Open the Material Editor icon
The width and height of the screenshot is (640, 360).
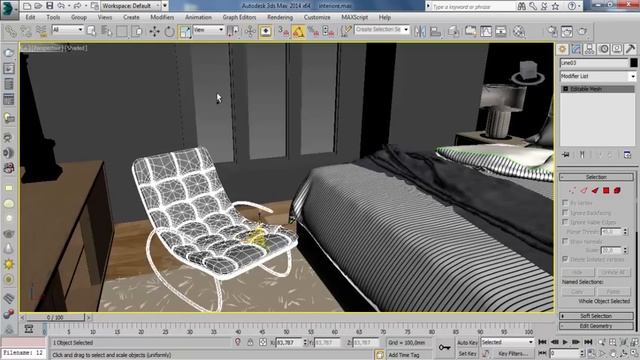point(519,31)
